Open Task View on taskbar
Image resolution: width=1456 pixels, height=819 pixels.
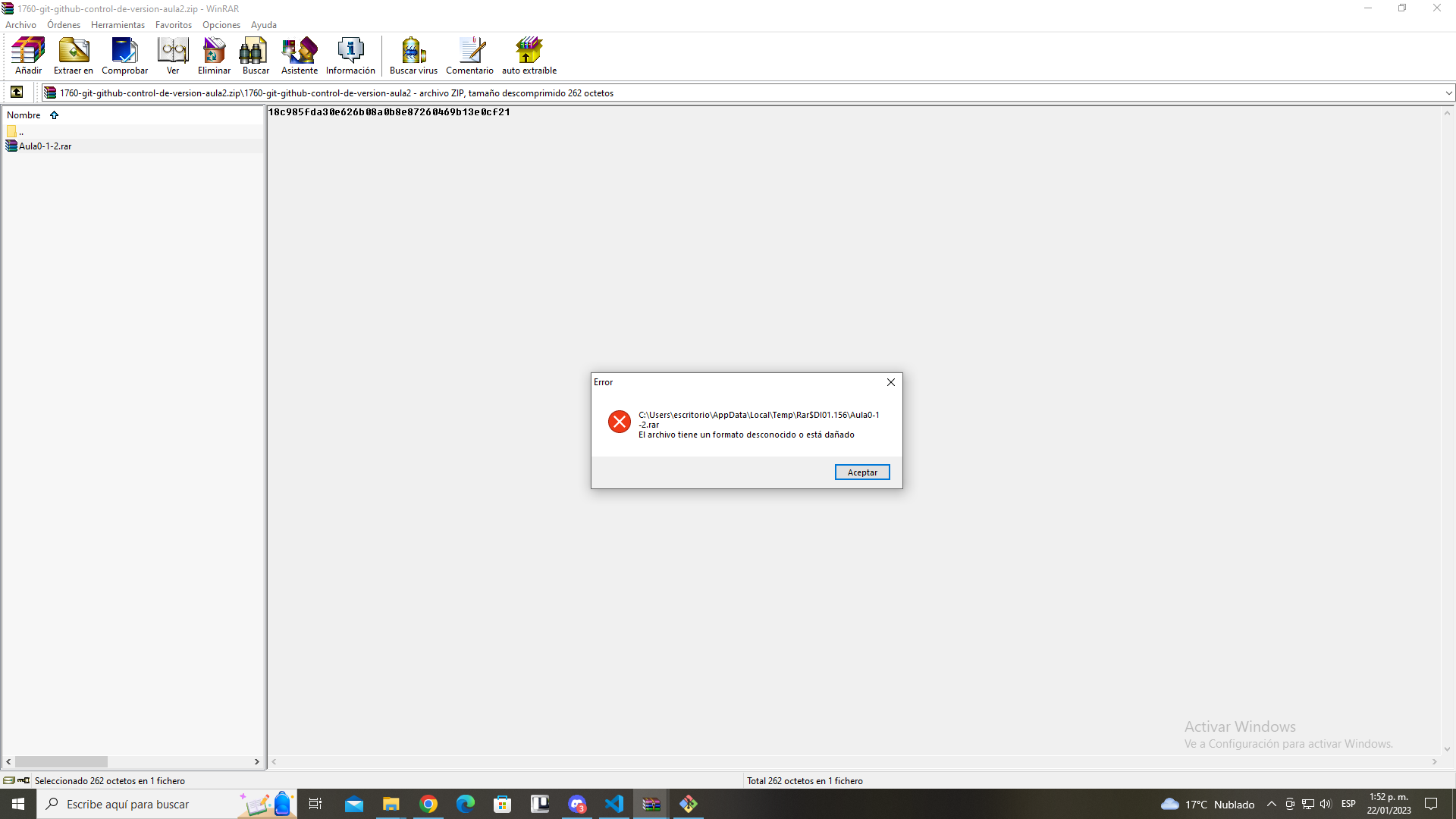315,804
